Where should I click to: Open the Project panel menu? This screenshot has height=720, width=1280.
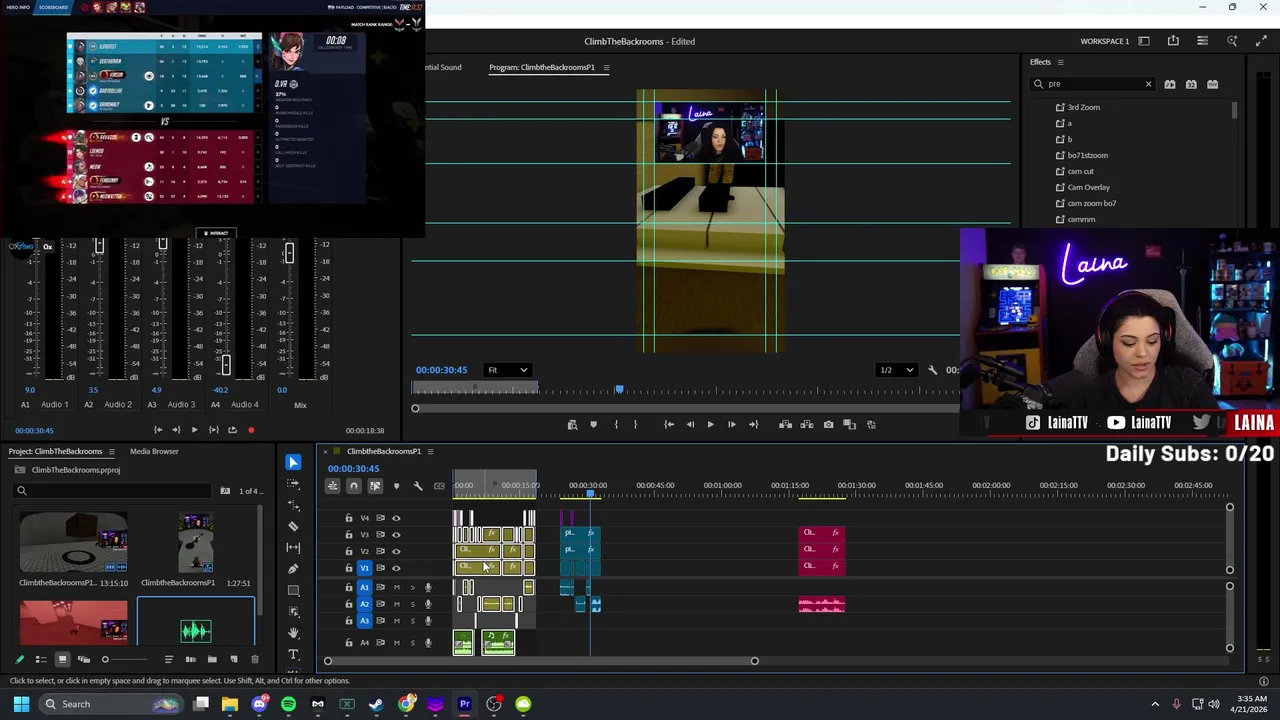111,452
